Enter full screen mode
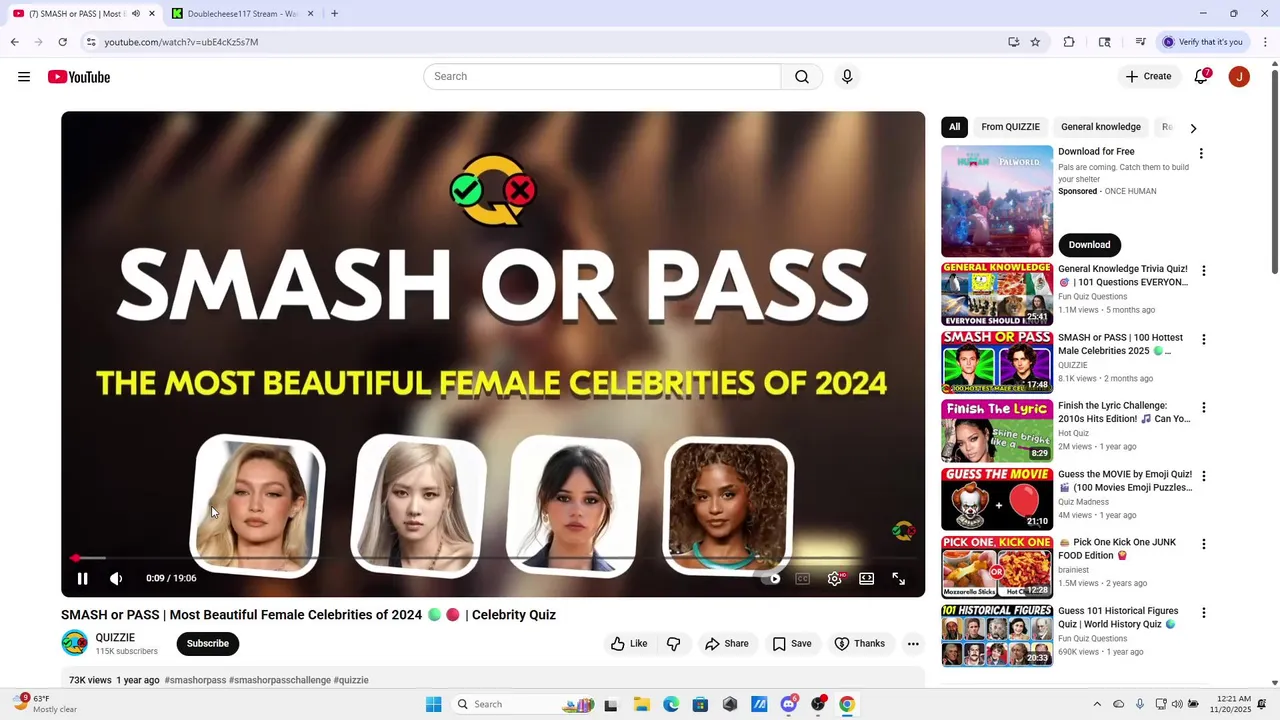This screenshot has height=720, width=1280. [x=899, y=578]
